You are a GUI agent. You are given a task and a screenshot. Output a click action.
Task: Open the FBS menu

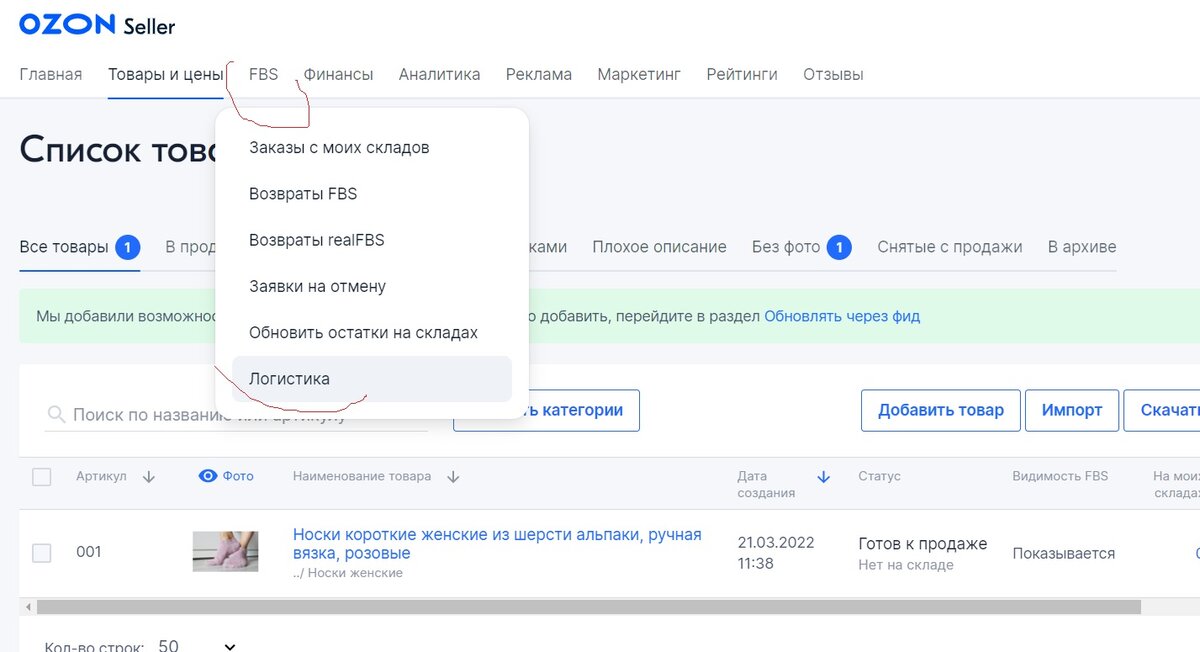pos(264,74)
